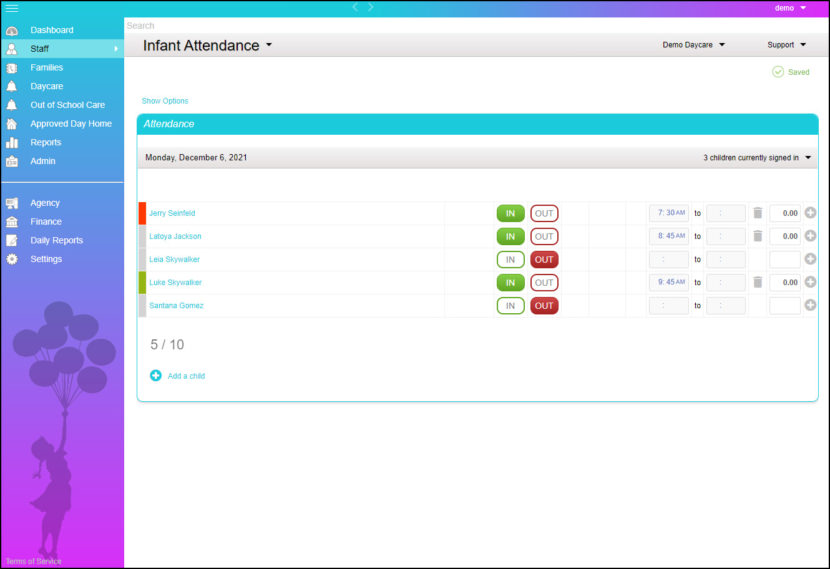830x569 pixels.
Task: Toggle IN for Latoya Jackson
Action: [510, 237]
